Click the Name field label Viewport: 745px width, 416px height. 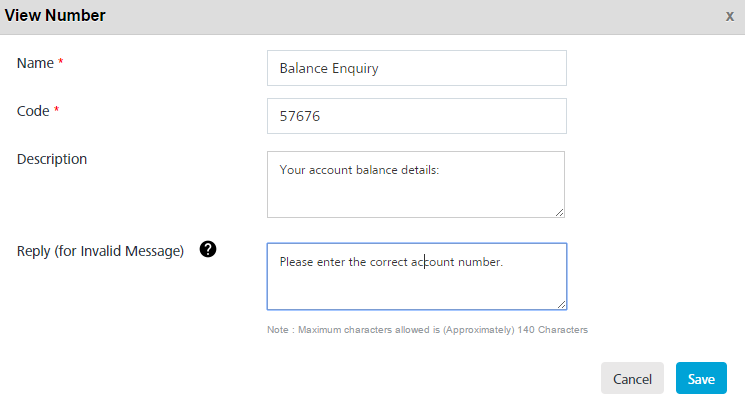click(35, 63)
